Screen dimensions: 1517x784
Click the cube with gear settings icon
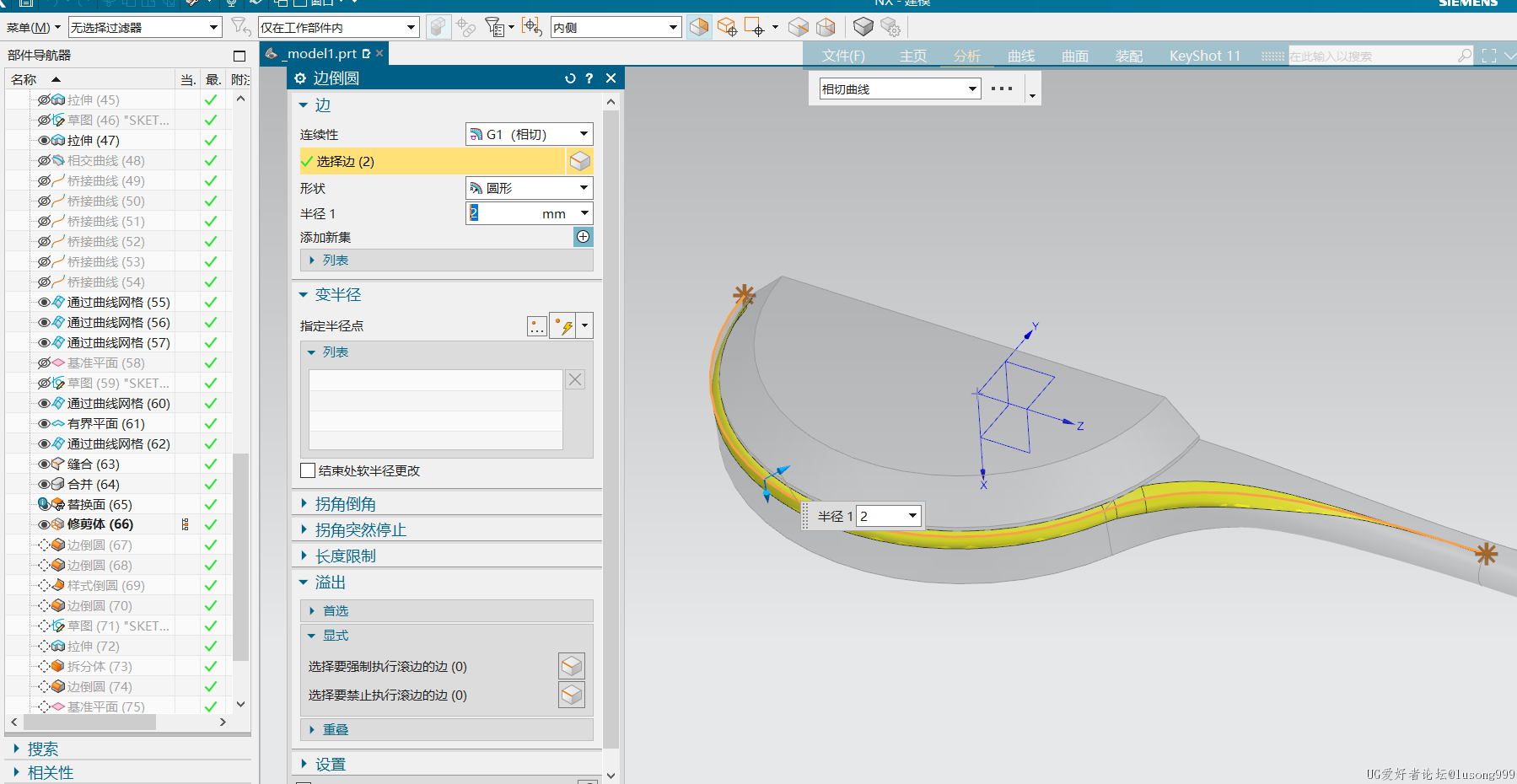[x=890, y=28]
